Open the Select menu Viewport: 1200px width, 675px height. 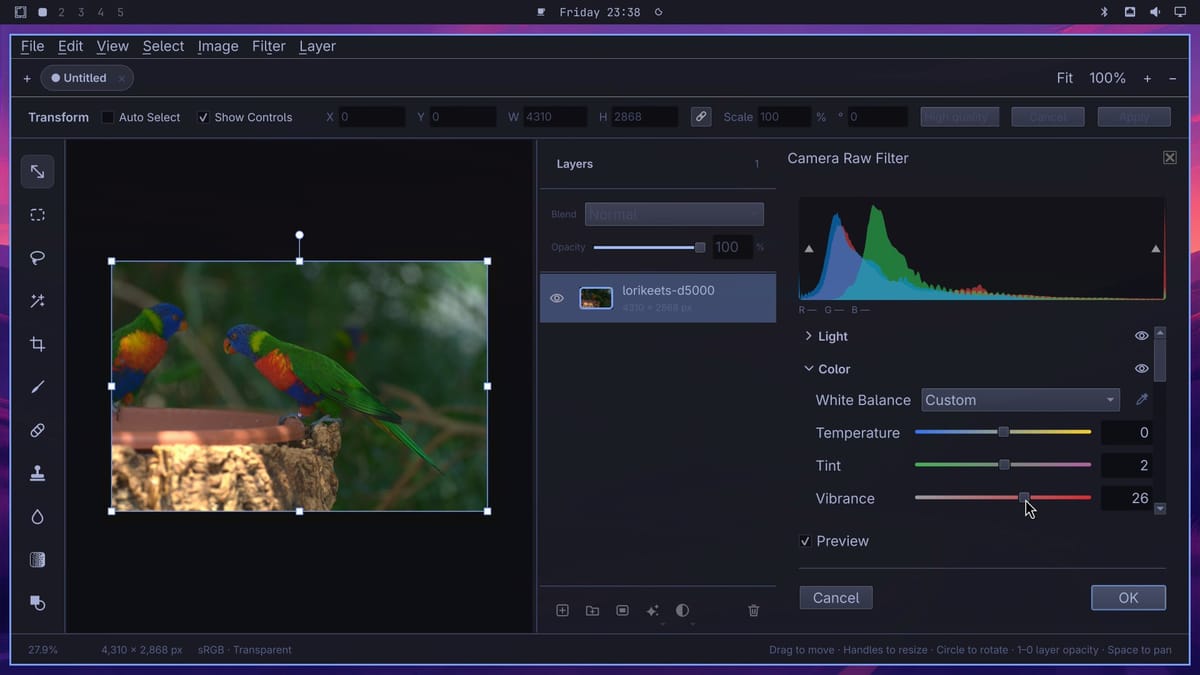point(163,46)
